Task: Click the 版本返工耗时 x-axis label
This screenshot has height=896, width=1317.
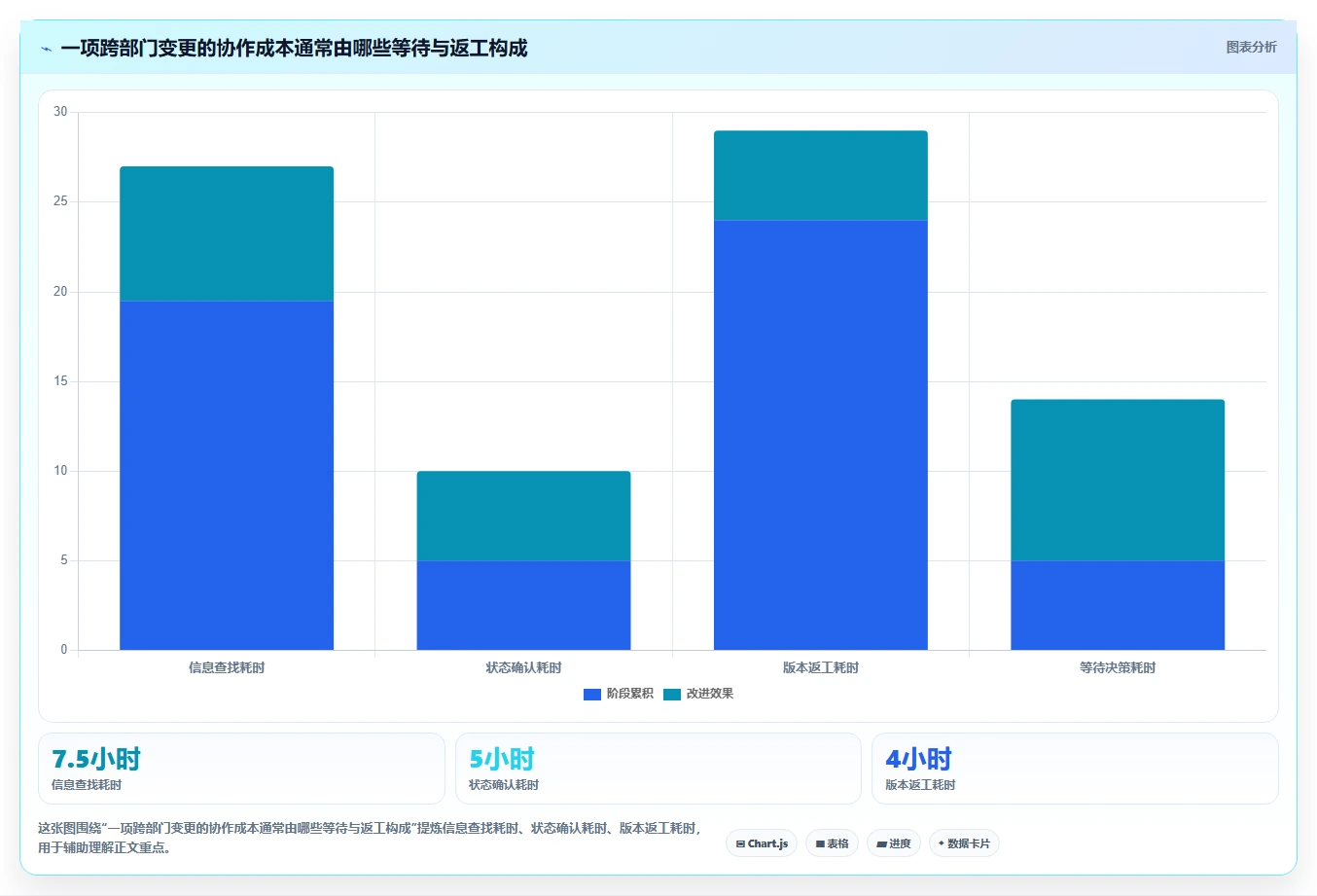Action: [x=821, y=667]
